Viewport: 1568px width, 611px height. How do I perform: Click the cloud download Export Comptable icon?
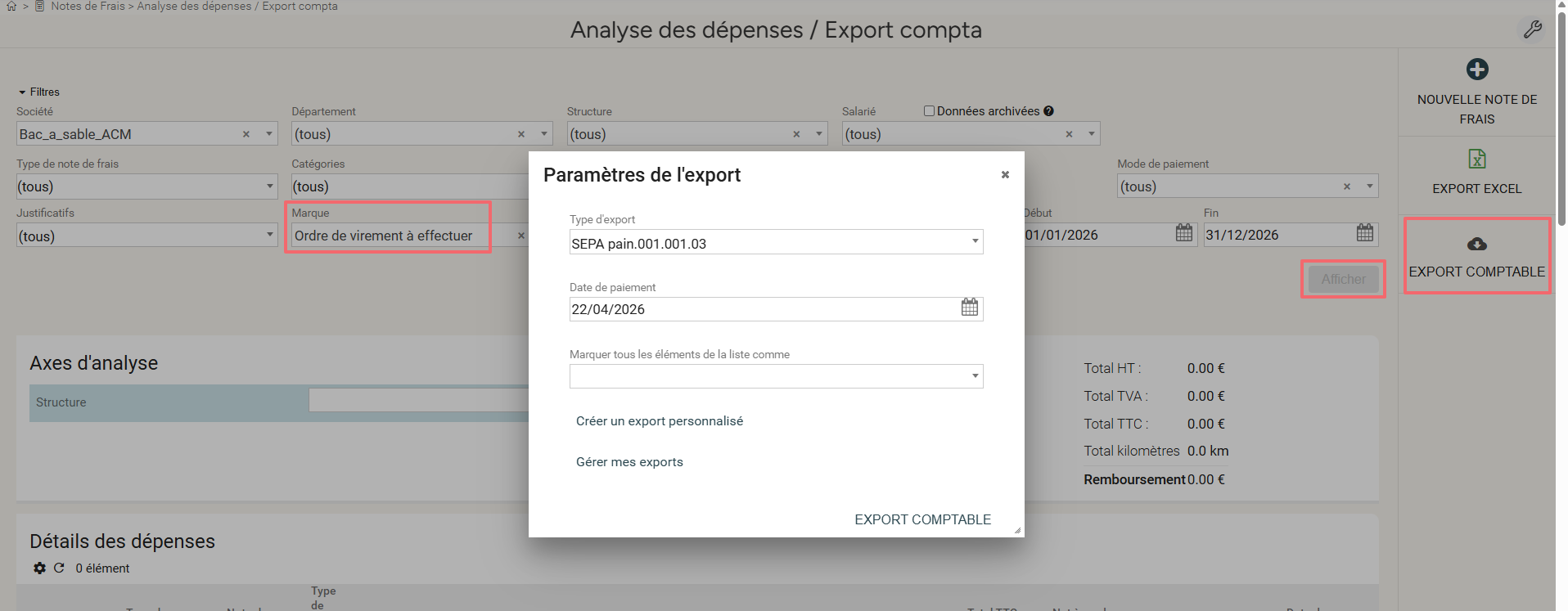point(1476,244)
